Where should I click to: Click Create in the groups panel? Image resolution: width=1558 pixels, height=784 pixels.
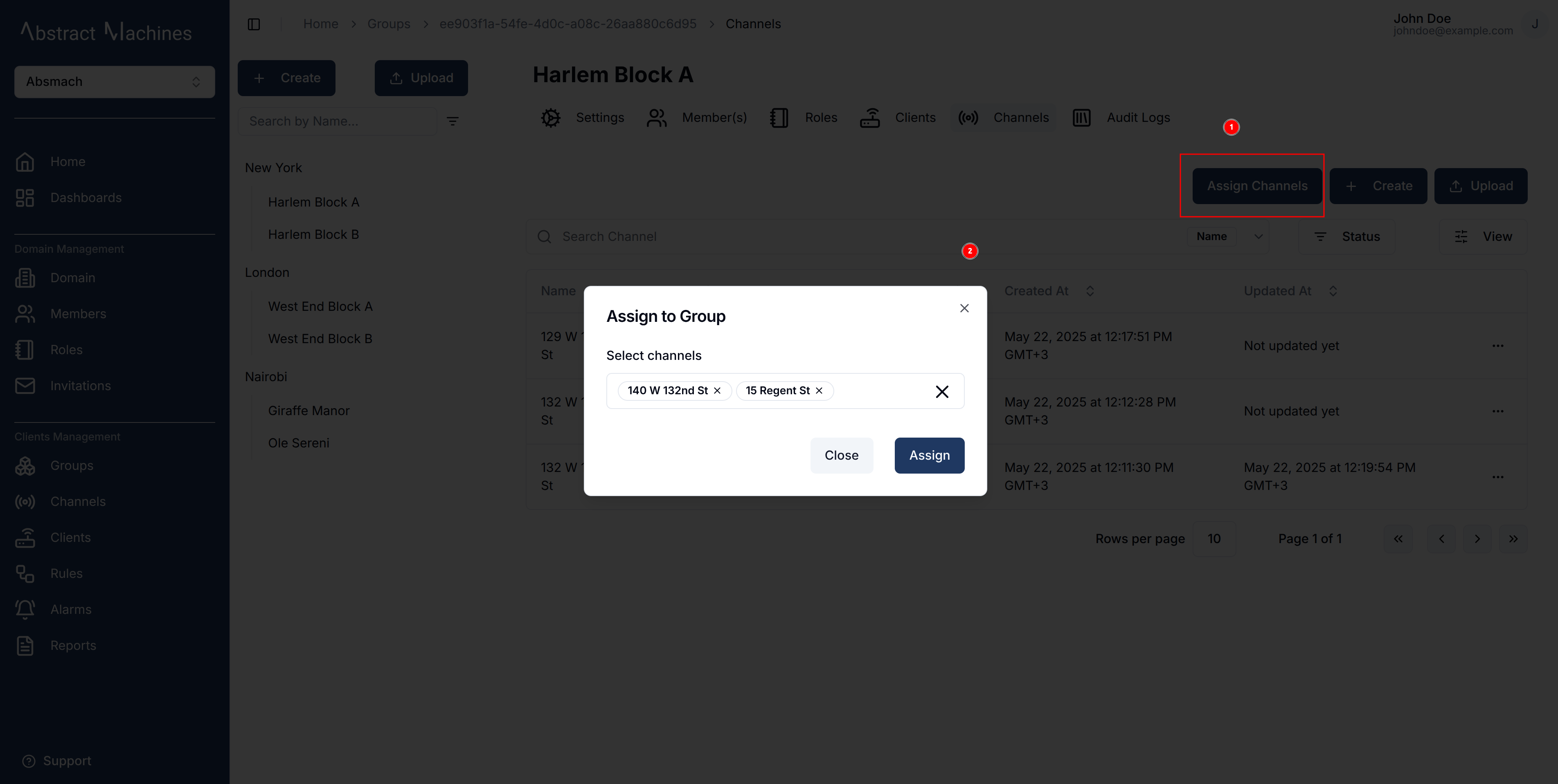point(287,78)
